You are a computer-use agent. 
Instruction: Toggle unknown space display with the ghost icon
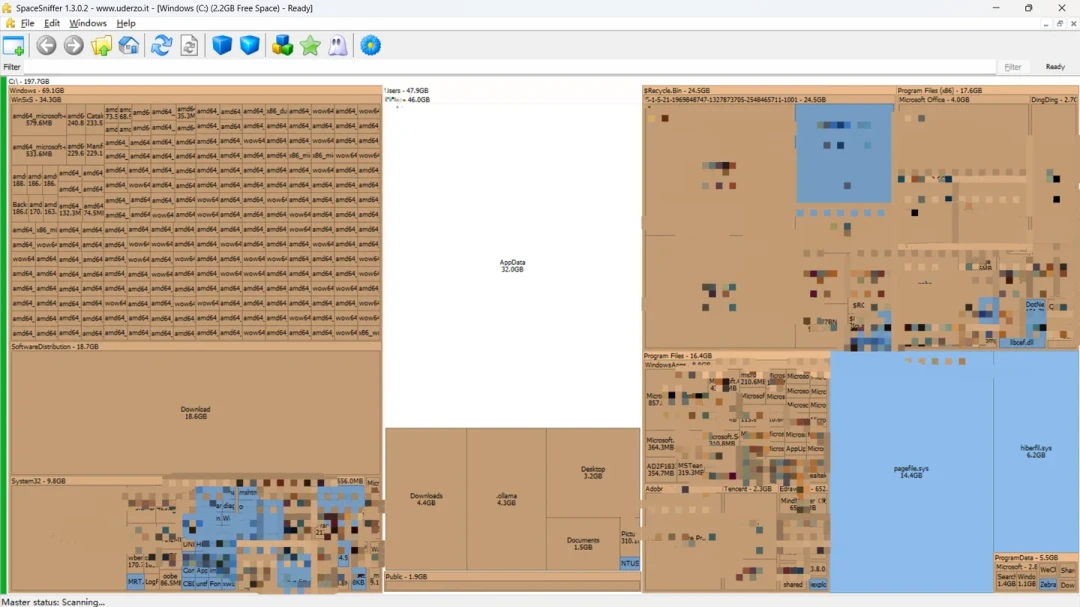338,46
